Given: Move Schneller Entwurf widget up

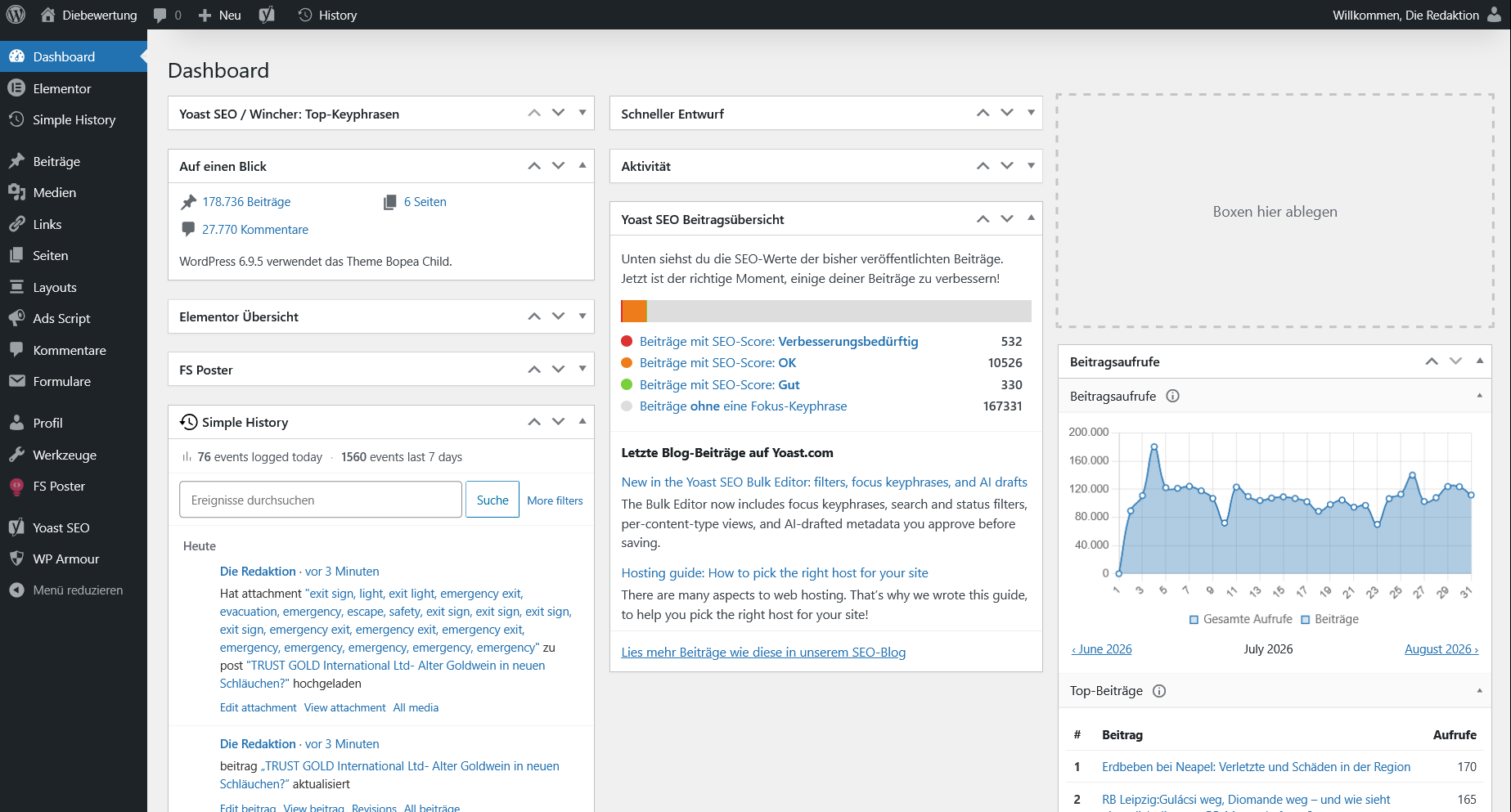Looking at the screenshot, I should [x=983, y=113].
